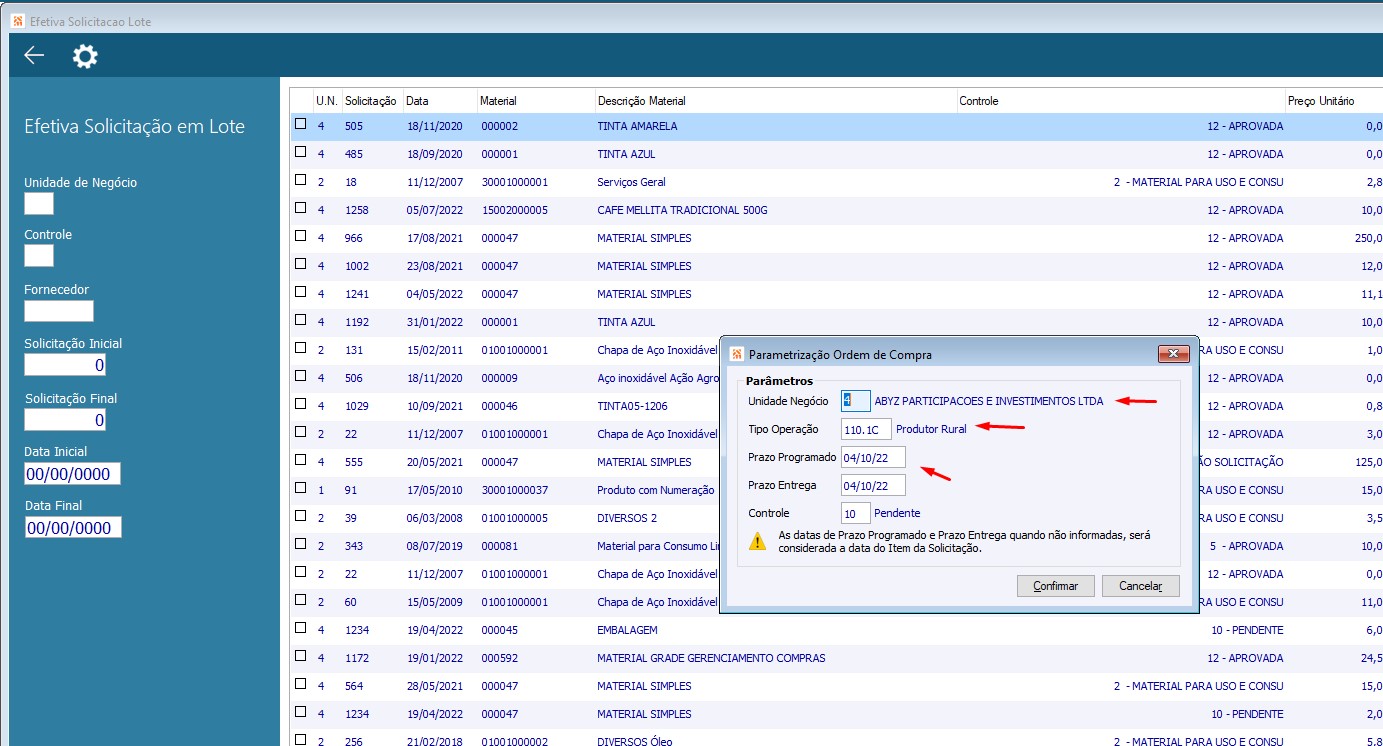Open the settings gear icon
Image resolution: width=1383 pixels, height=746 pixels.
pos(85,56)
